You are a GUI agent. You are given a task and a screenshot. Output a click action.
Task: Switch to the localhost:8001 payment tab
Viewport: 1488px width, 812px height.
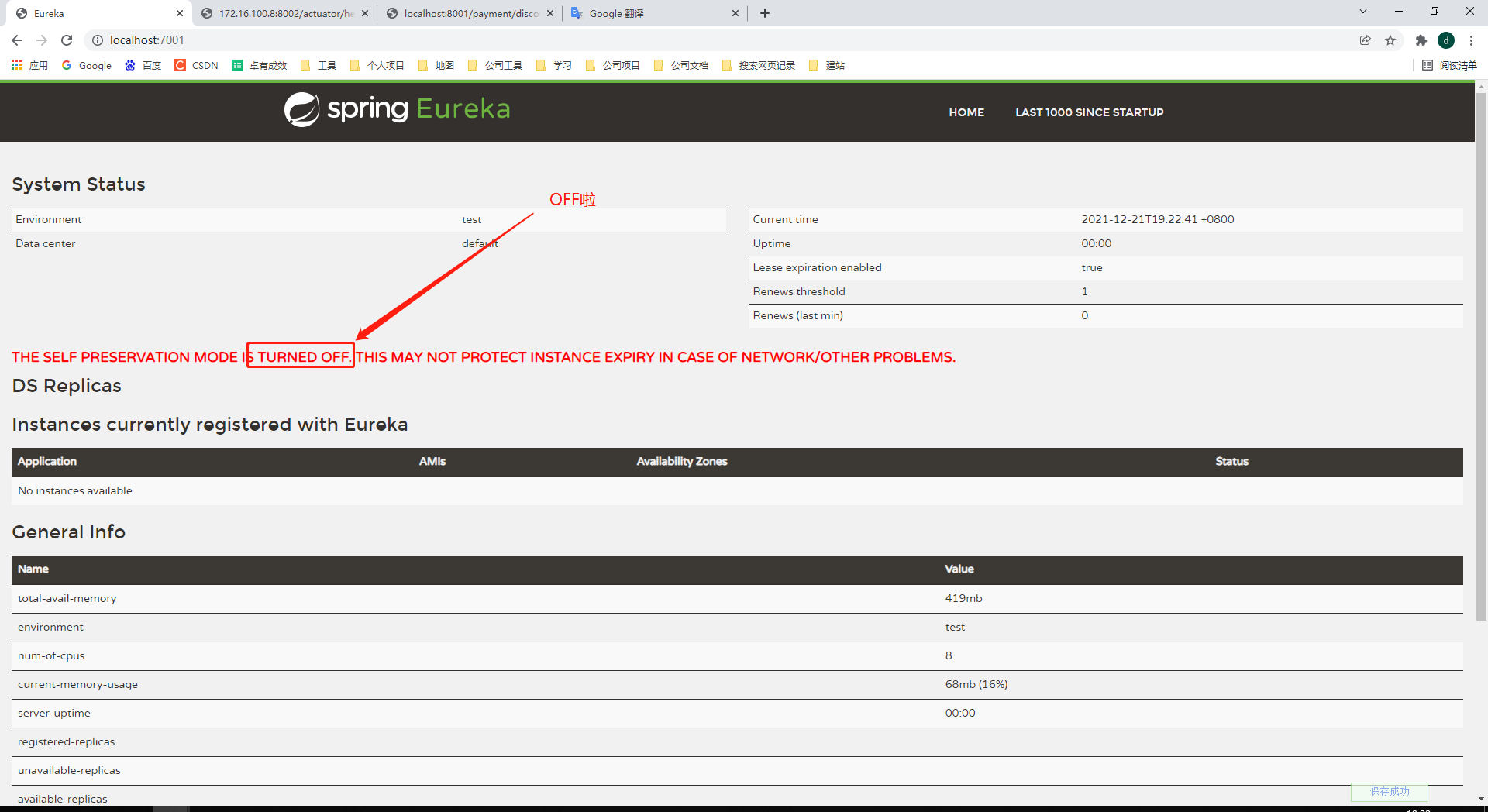pos(470,13)
